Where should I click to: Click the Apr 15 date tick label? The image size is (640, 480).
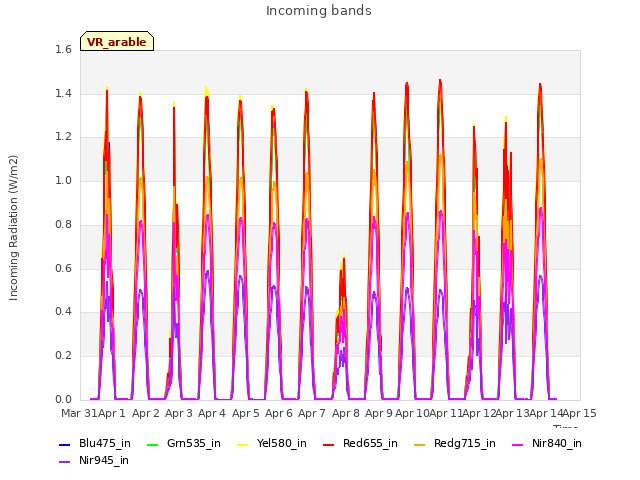[x=580, y=413]
